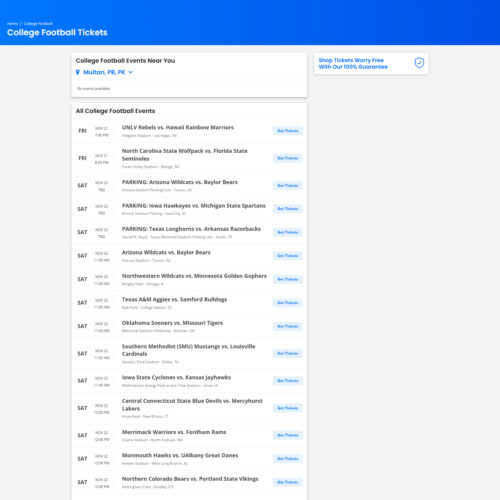The height and width of the screenshot is (500, 500).
Task: Get Tickets for Northwestern vs. Minnesota
Action: (288, 279)
